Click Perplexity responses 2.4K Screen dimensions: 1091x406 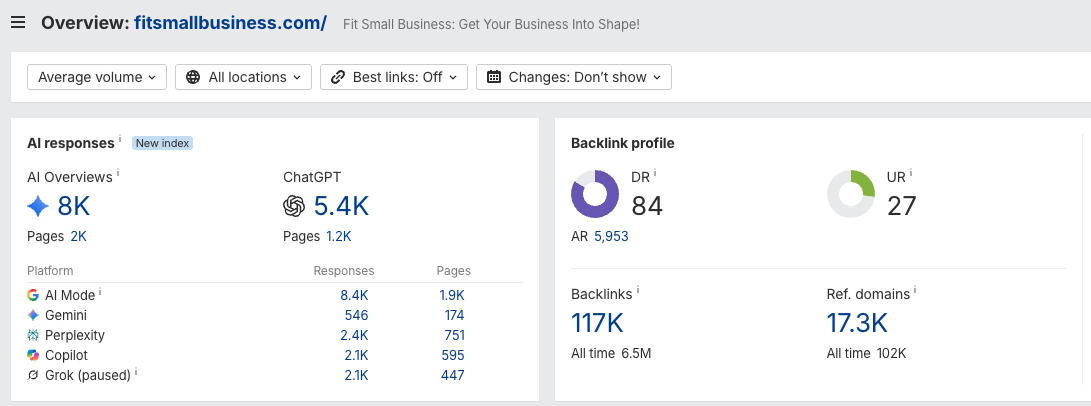coord(354,336)
